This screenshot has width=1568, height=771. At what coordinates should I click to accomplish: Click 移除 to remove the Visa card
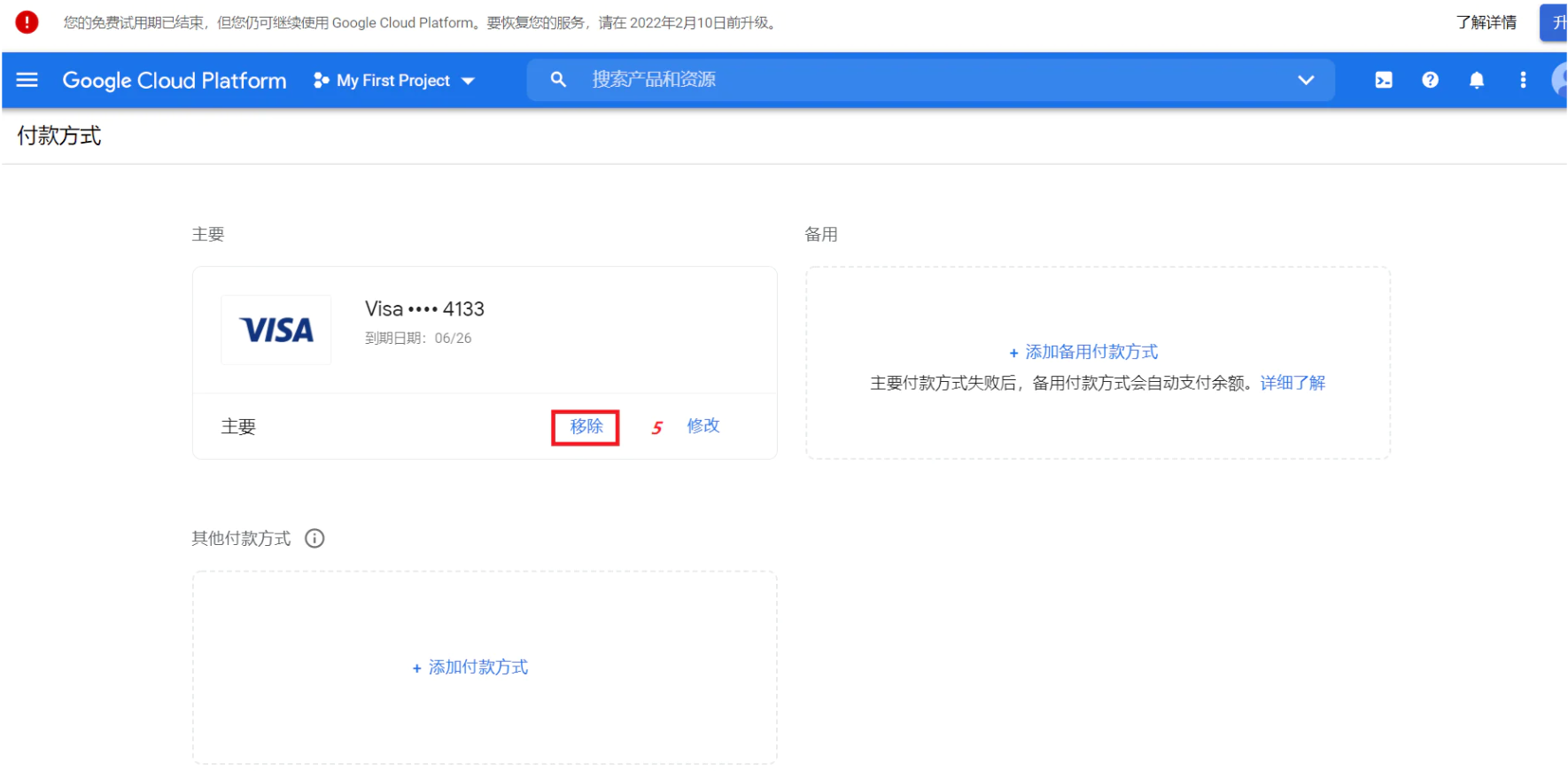coord(586,426)
